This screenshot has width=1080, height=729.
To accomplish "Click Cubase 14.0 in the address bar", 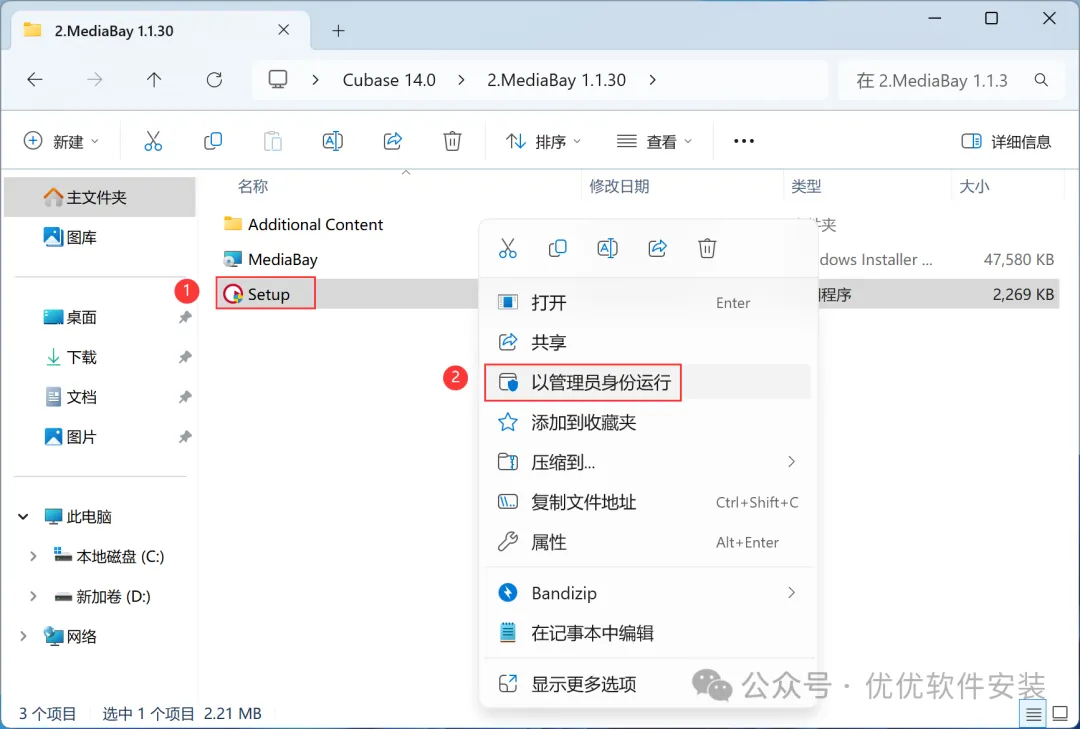I will tap(389, 80).
